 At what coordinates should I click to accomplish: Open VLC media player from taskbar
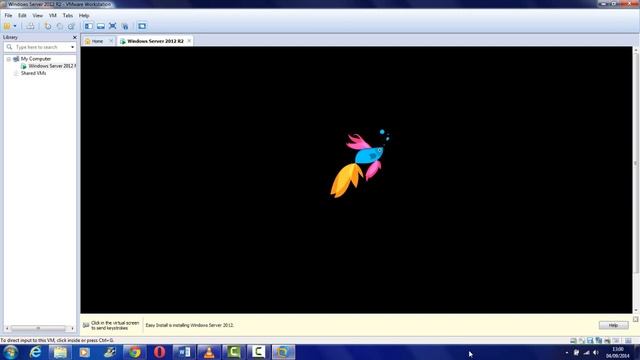[209, 352]
